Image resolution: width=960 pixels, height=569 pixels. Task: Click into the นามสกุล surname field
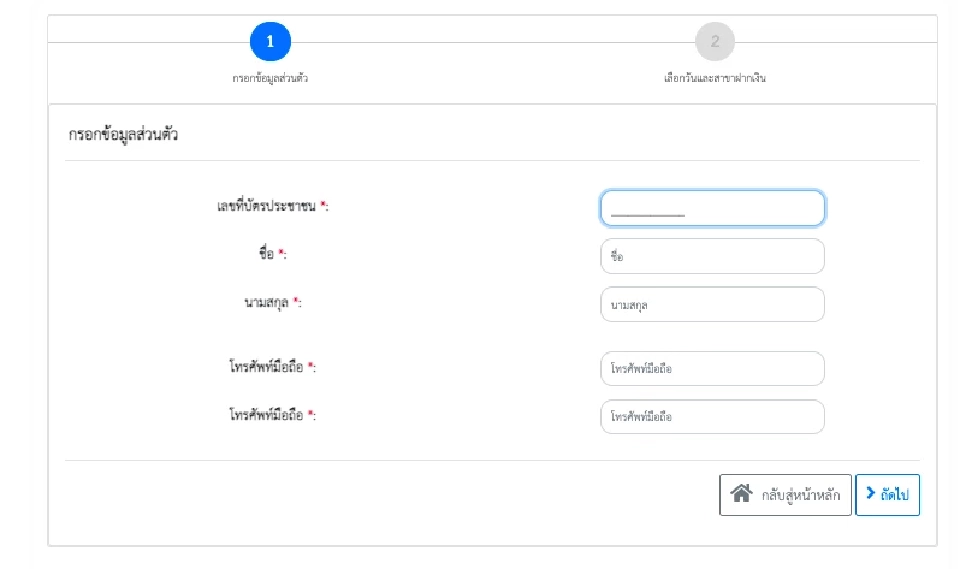(712, 305)
